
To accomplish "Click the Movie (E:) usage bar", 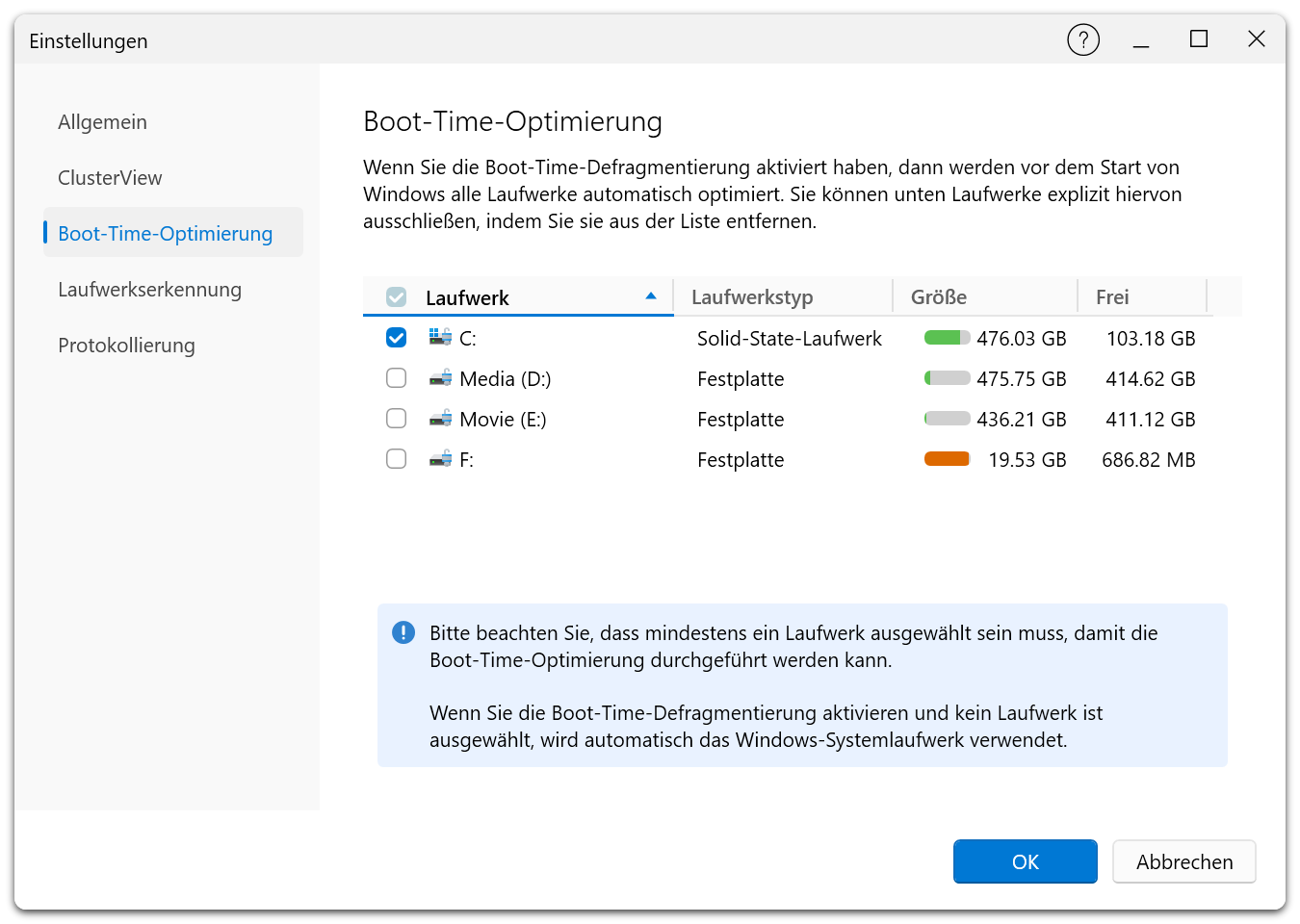I will coord(948,419).
